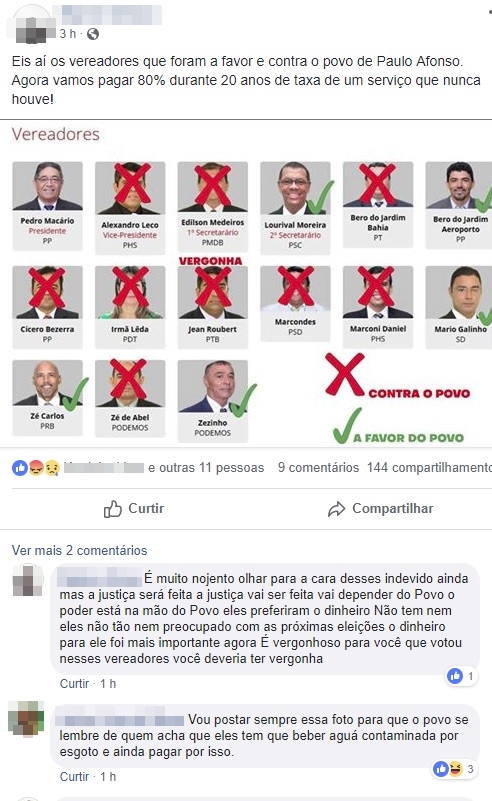Expand Ver mais 2 comentários

79,550
